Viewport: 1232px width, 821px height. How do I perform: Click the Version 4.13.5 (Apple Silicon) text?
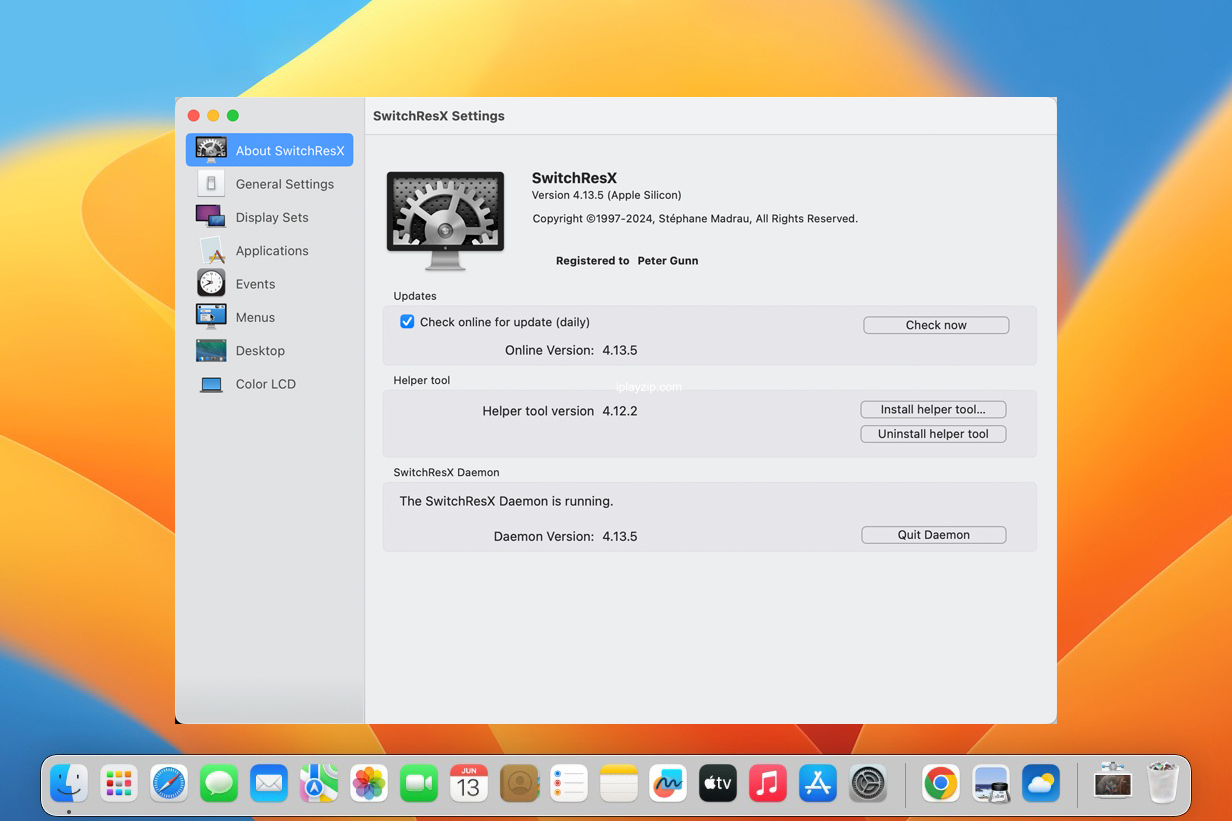click(606, 195)
